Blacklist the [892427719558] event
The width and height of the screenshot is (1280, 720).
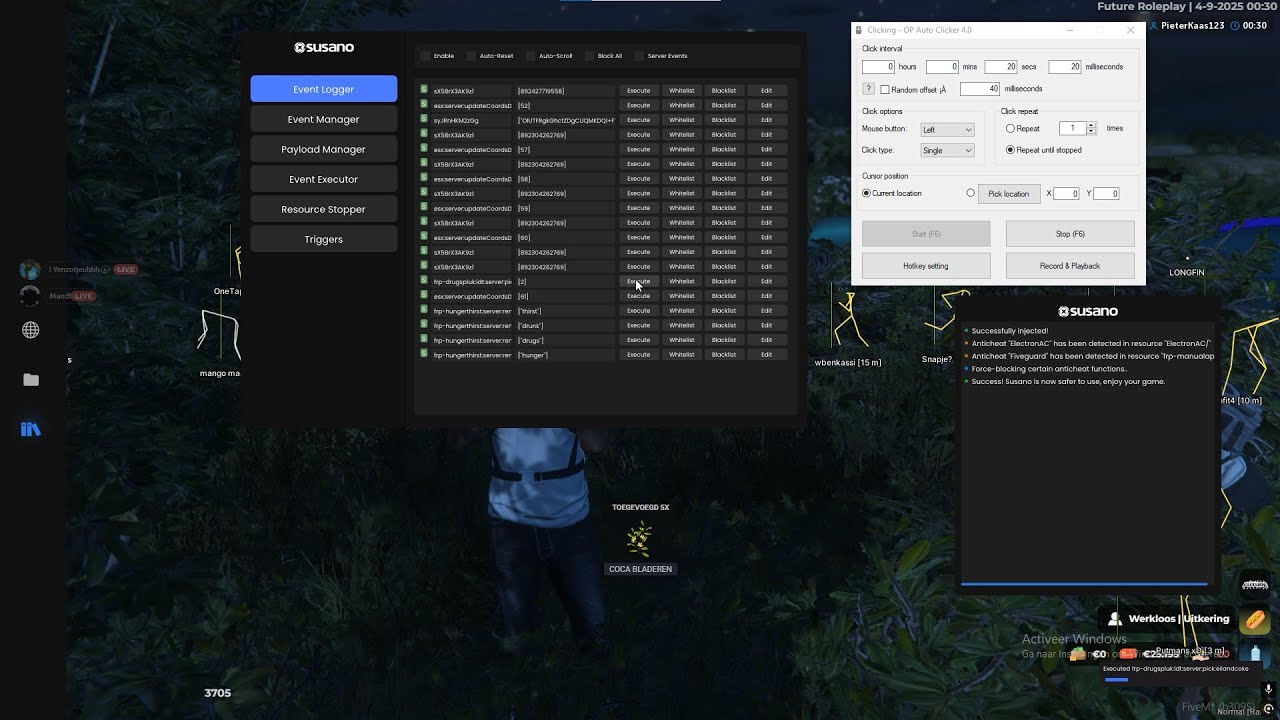point(724,91)
